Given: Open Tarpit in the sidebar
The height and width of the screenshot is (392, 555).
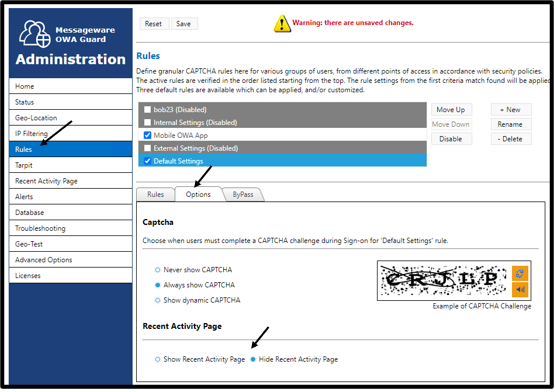Looking at the screenshot, I should (70, 165).
